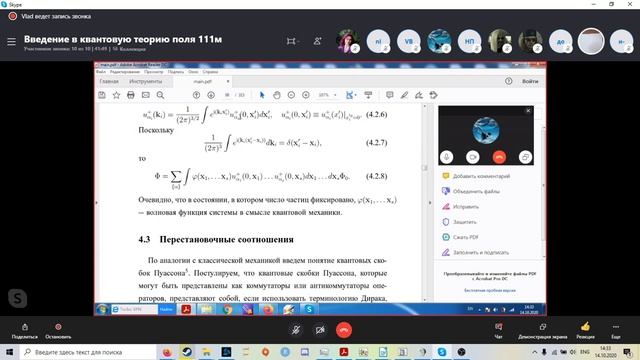Toggle video in floating call window
The height and width of the screenshot is (360, 640).
click(x=473, y=157)
